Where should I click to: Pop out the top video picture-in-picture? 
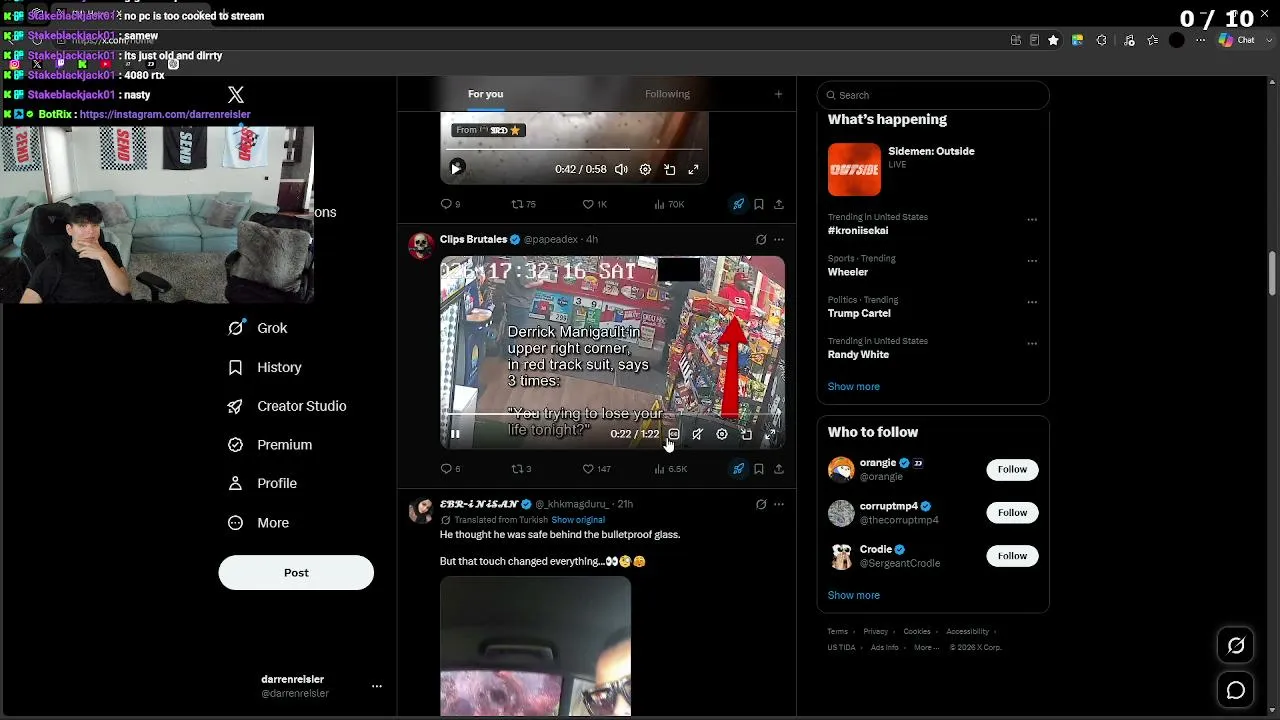(x=669, y=170)
